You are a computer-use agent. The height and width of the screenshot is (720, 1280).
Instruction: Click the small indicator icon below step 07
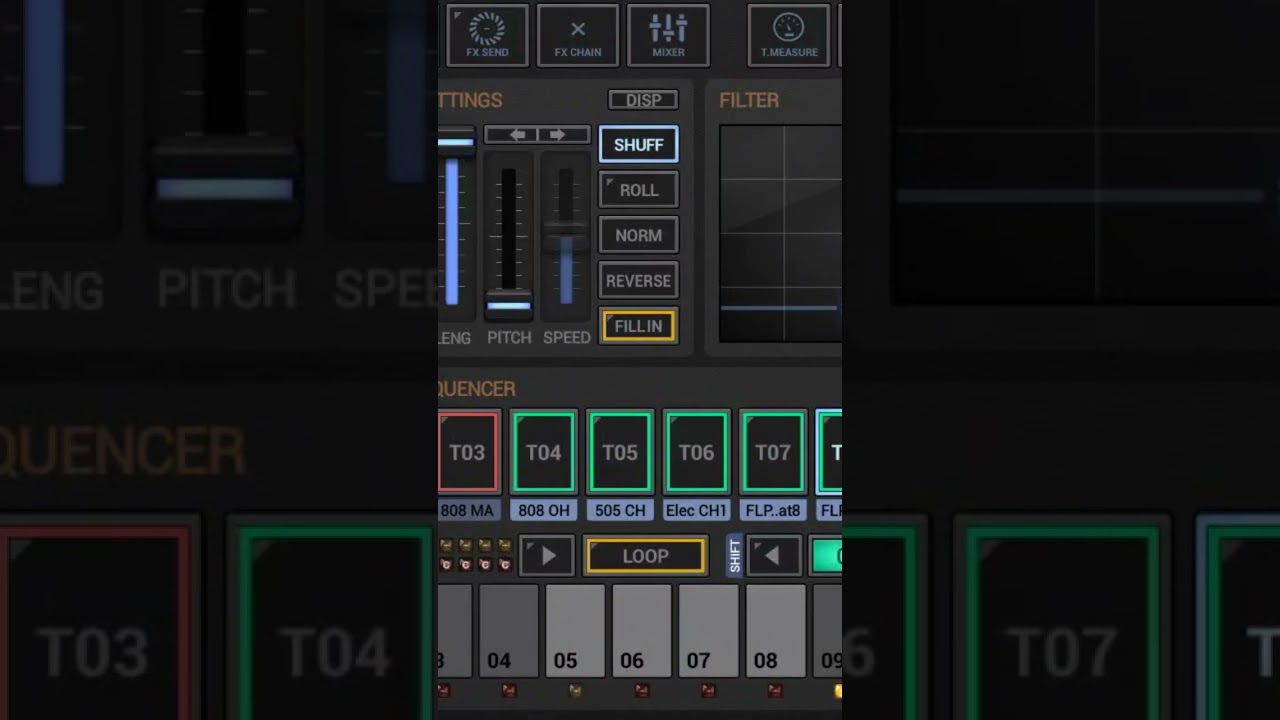[708, 690]
